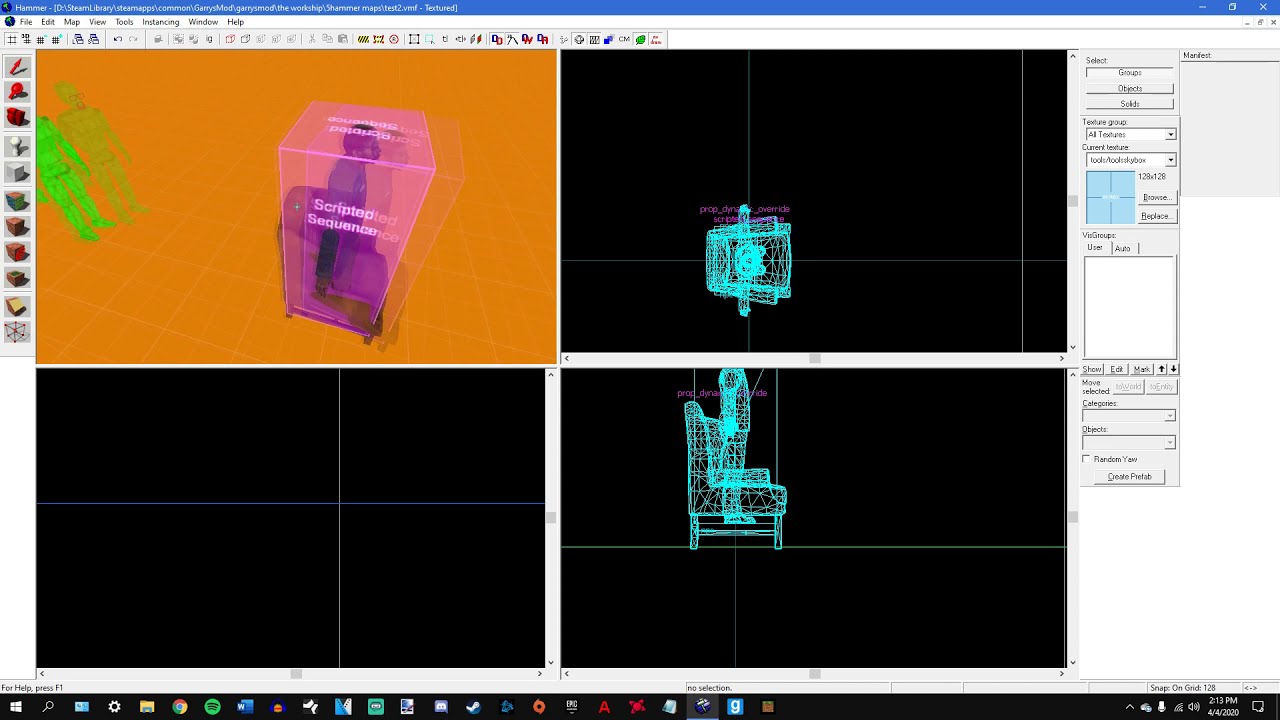Switch to the User VisGroups tab
This screenshot has height=720, width=1280.
pos(1095,247)
